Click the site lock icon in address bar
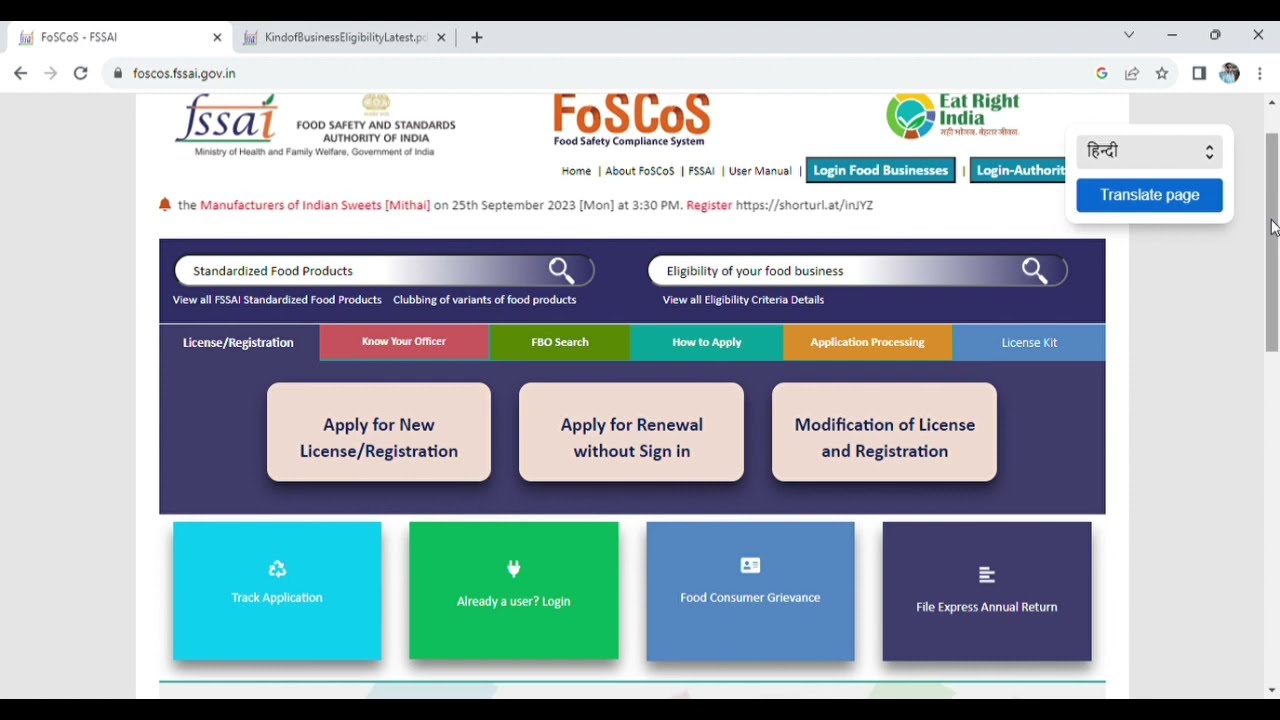The width and height of the screenshot is (1280, 720). pyautogui.click(x=119, y=73)
